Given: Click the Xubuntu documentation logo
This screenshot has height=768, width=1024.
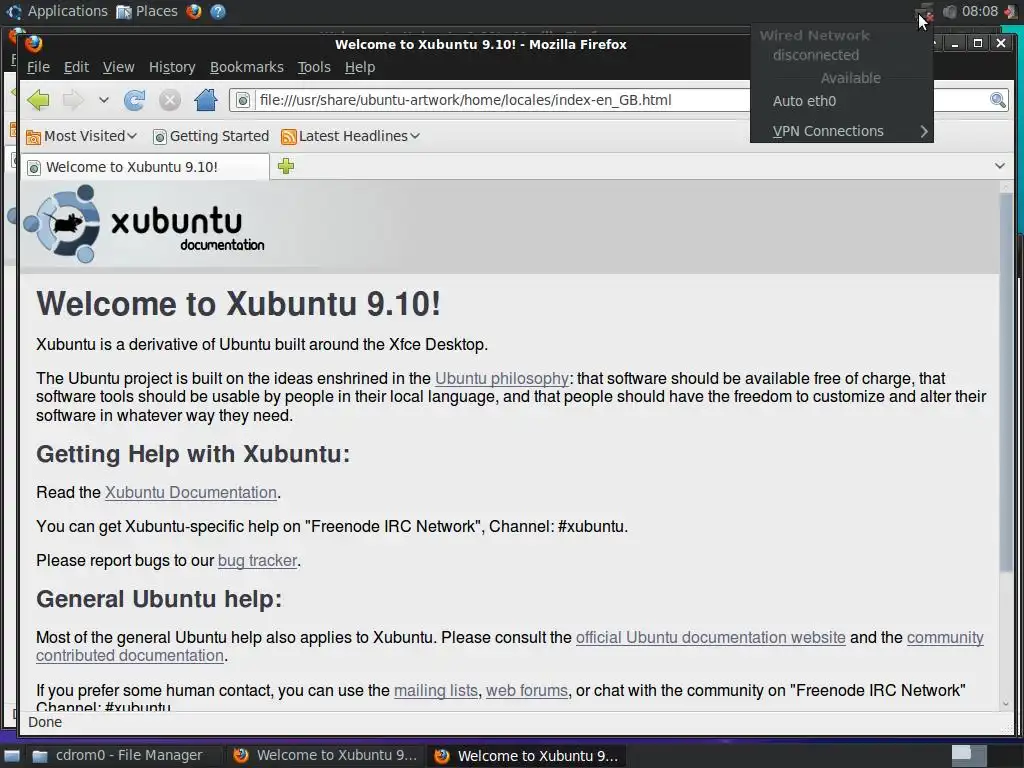Looking at the screenshot, I should [144, 224].
